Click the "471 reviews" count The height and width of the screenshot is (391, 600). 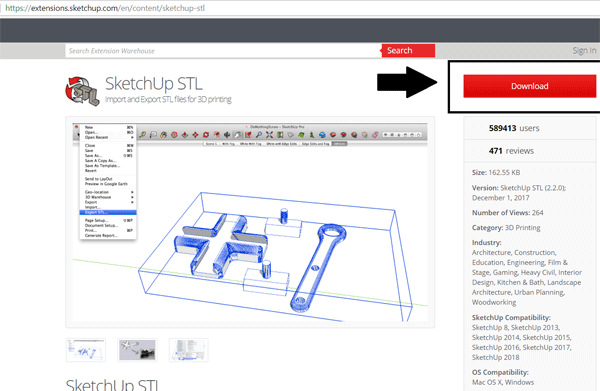point(511,151)
